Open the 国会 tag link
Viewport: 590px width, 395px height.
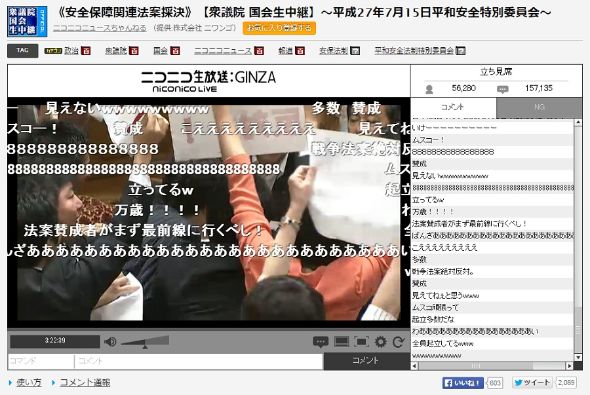click(160, 50)
